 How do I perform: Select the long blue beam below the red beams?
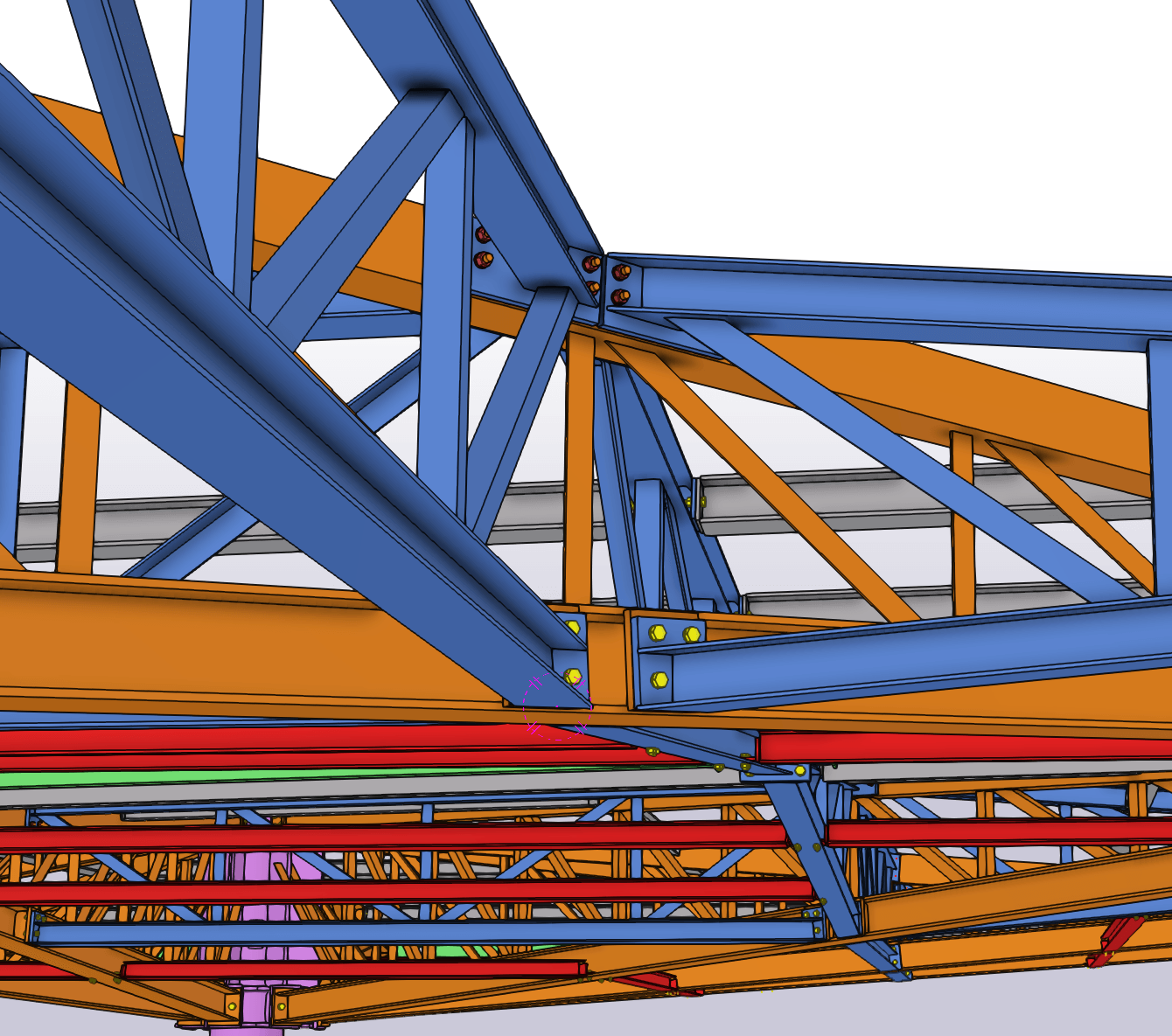pyautogui.click(x=420, y=932)
